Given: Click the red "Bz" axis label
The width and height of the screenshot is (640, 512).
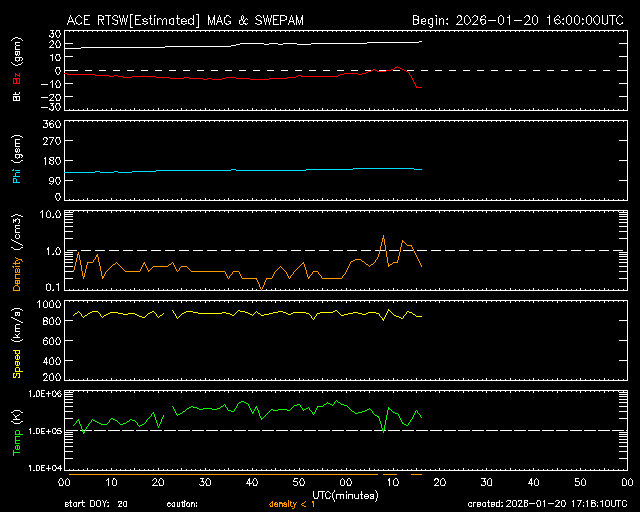Looking at the screenshot, I should pos(17,78).
